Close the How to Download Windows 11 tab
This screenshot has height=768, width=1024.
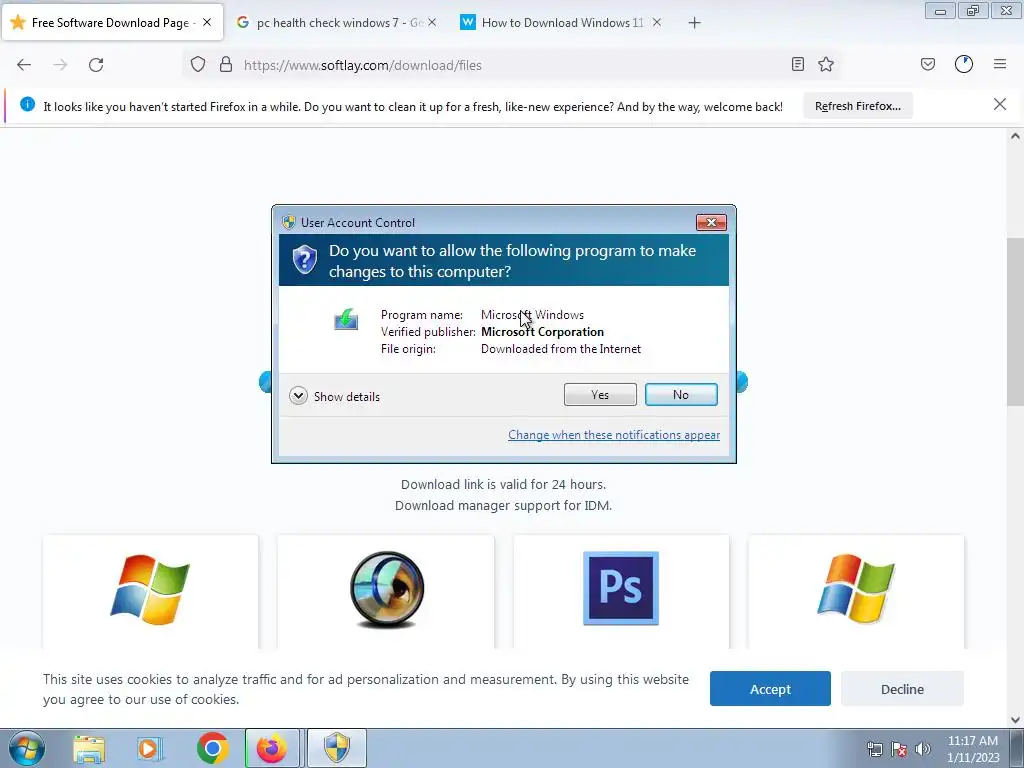[657, 22]
